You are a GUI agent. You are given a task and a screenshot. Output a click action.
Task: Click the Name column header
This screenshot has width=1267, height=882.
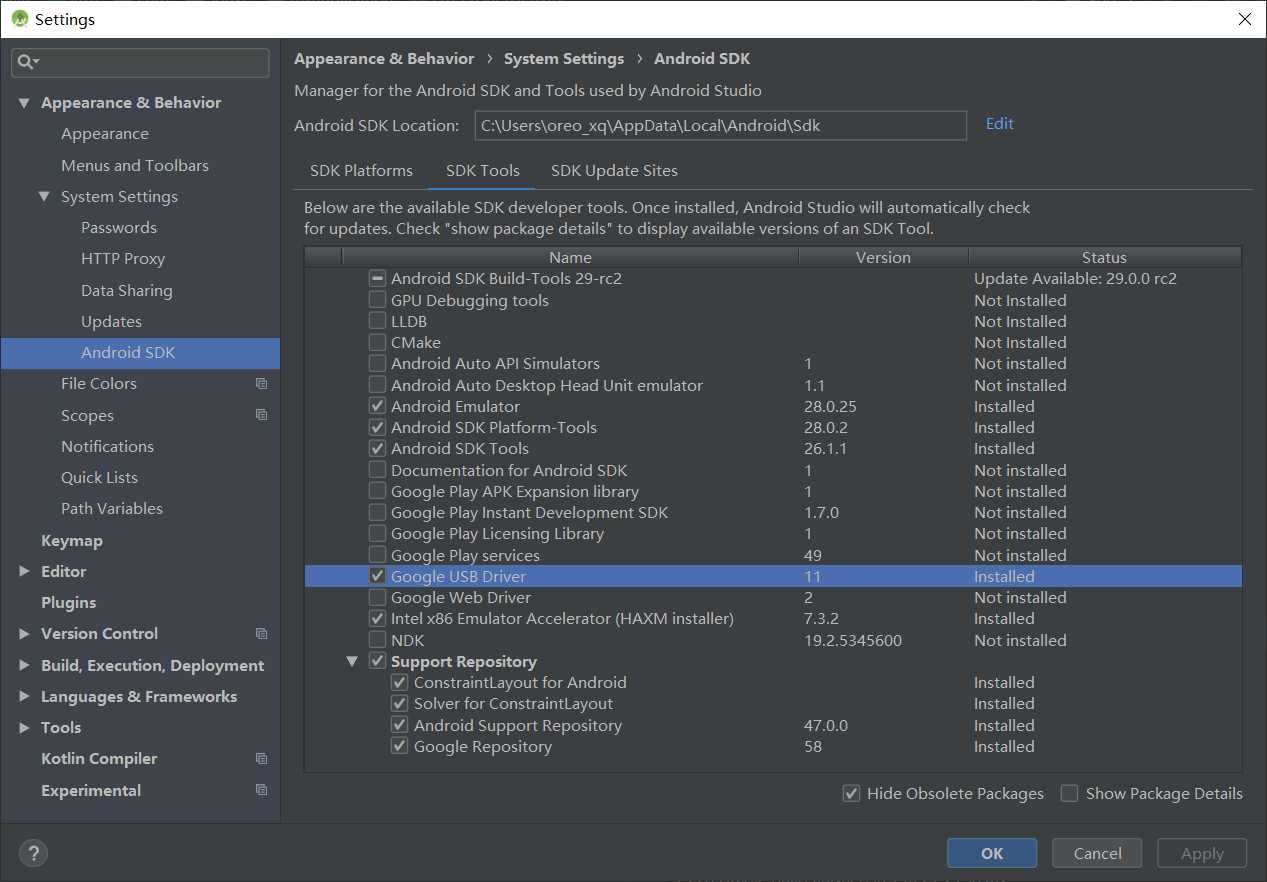570,257
